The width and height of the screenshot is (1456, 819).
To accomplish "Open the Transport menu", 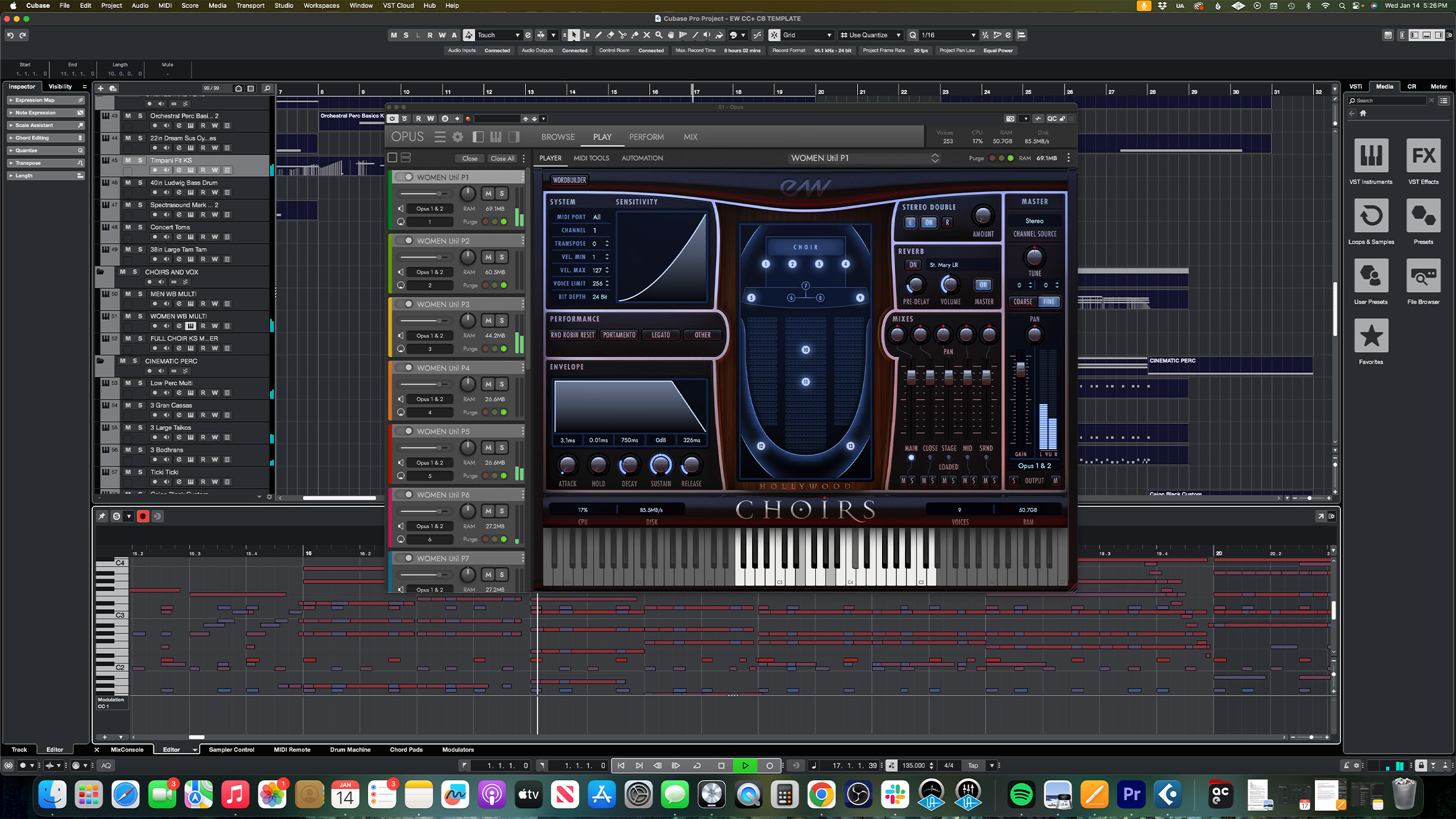I will (x=250, y=6).
